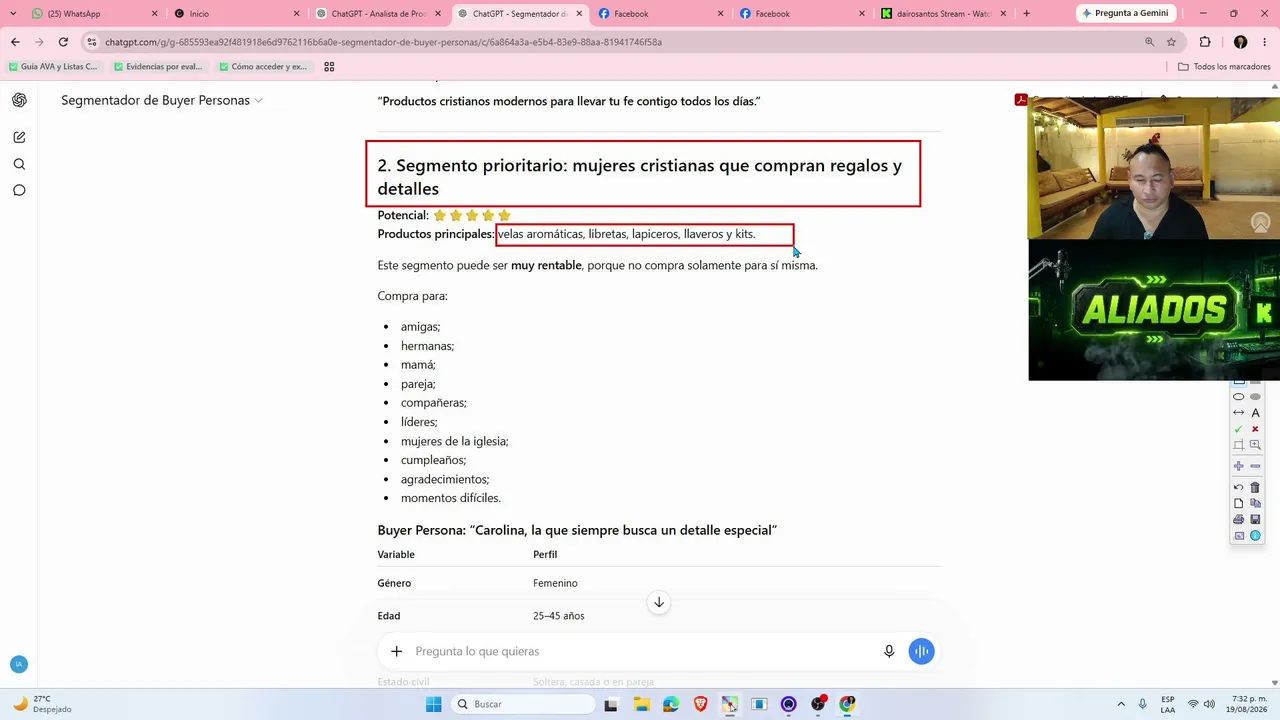This screenshot has height=720, width=1280.
Task: Open Todos los marcadores folder
Action: coord(1224,67)
